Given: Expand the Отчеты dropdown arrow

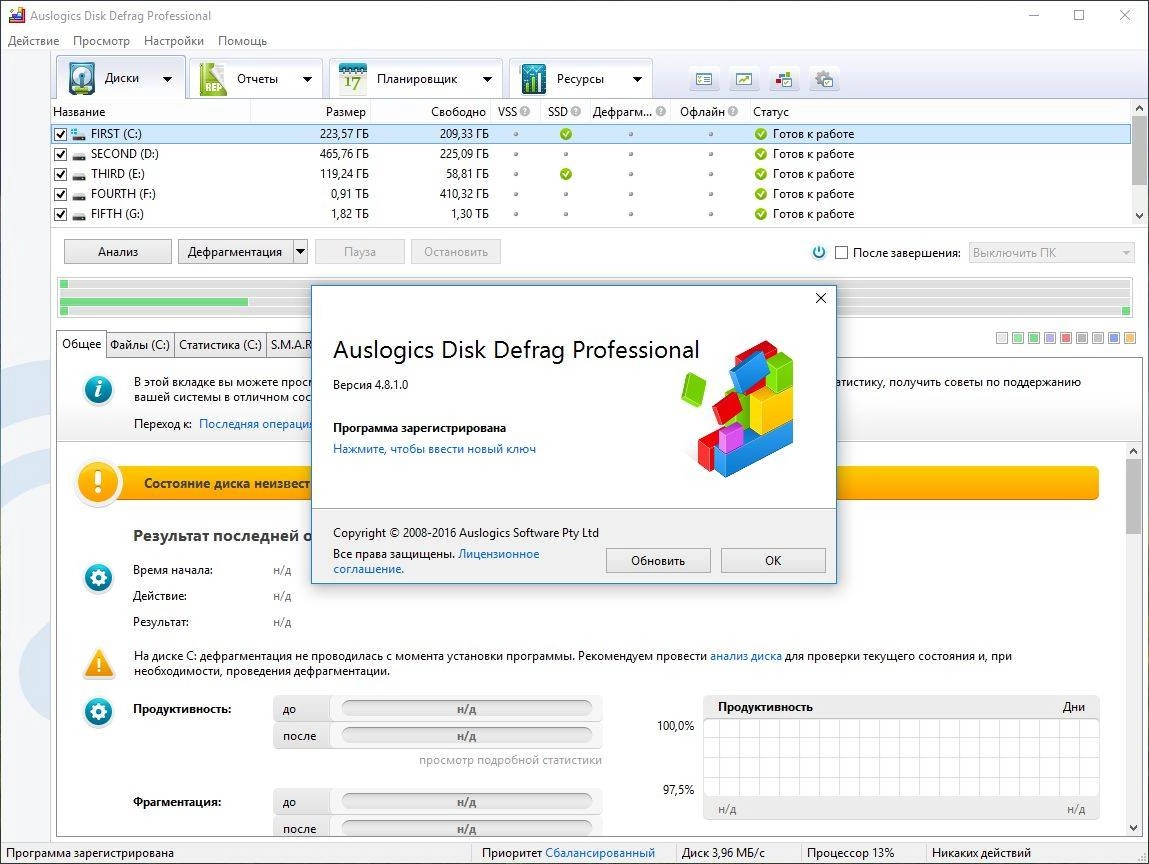Looking at the screenshot, I should click(x=307, y=79).
